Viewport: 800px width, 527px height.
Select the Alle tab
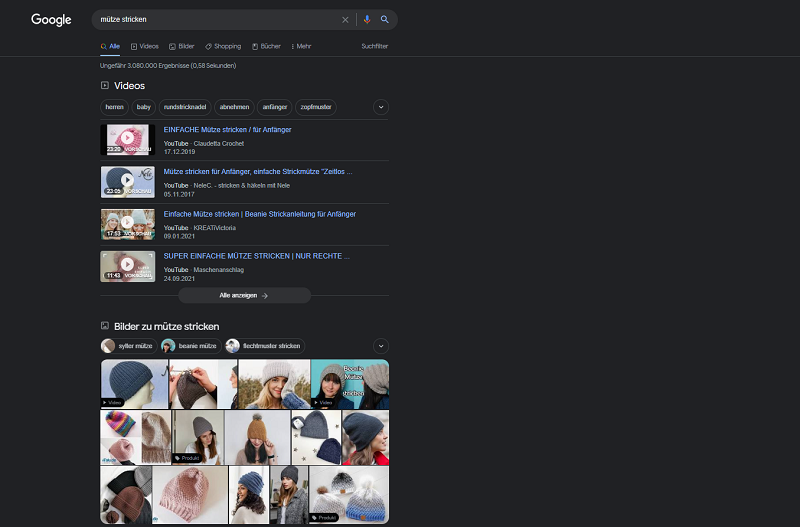tap(110, 46)
